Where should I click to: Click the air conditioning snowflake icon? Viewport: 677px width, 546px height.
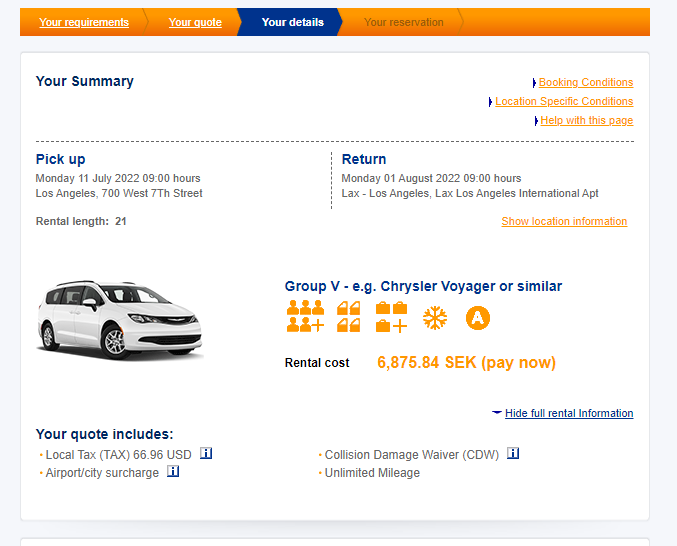435,318
